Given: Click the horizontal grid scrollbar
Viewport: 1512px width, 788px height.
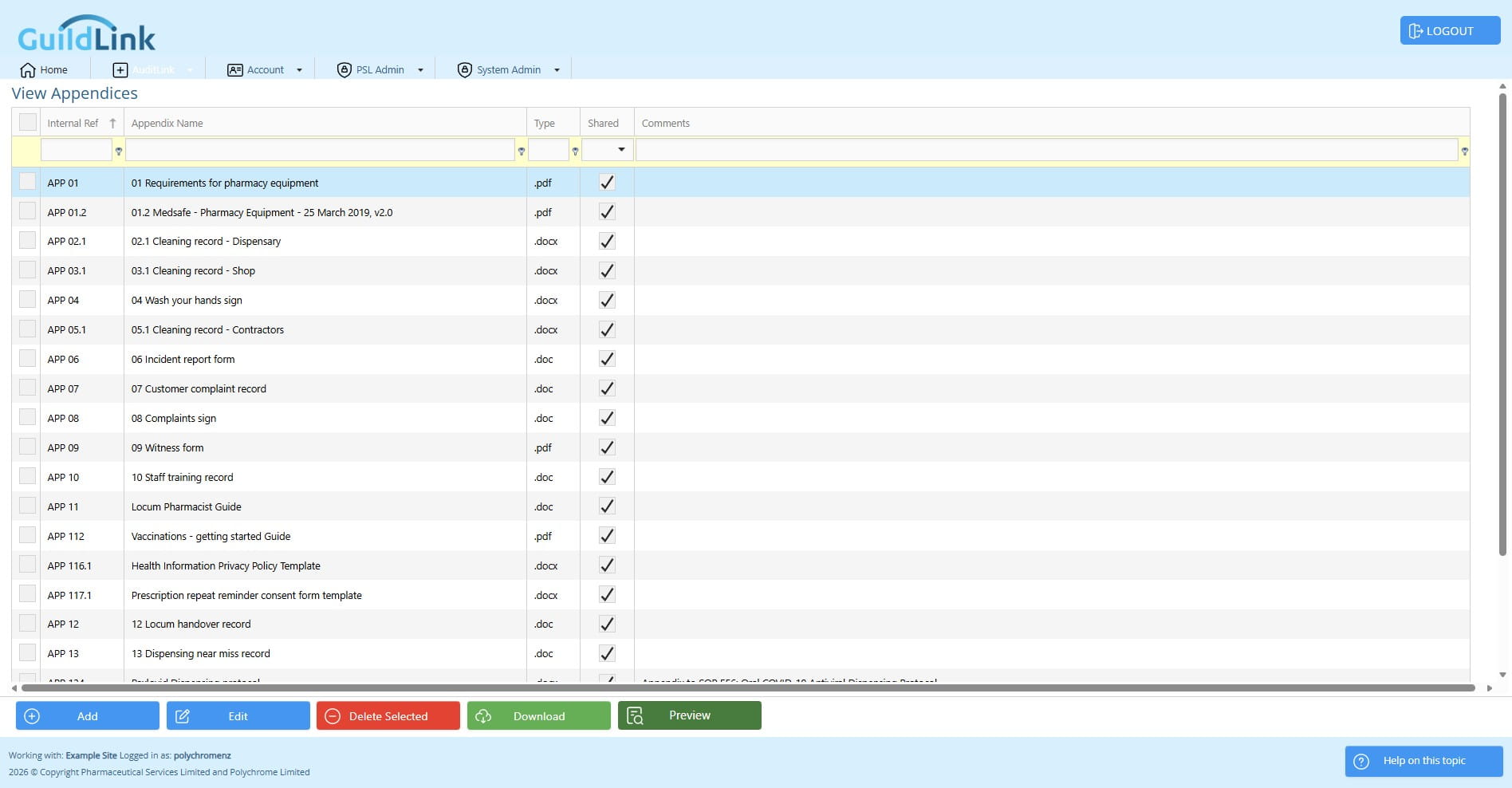Looking at the screenshot, I should (748, 688).
